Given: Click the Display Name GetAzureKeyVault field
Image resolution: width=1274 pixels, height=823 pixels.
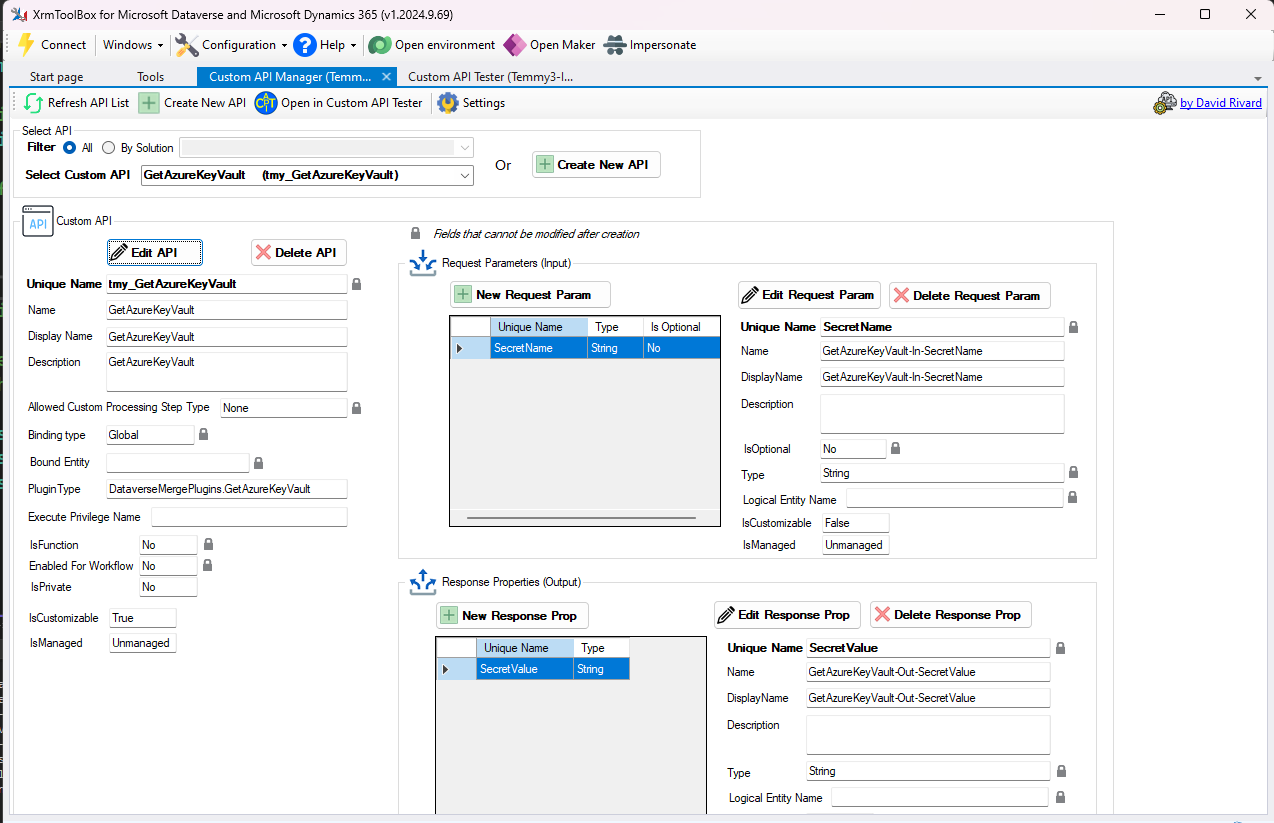Looking at the screenshot, I should click(227, 337).
